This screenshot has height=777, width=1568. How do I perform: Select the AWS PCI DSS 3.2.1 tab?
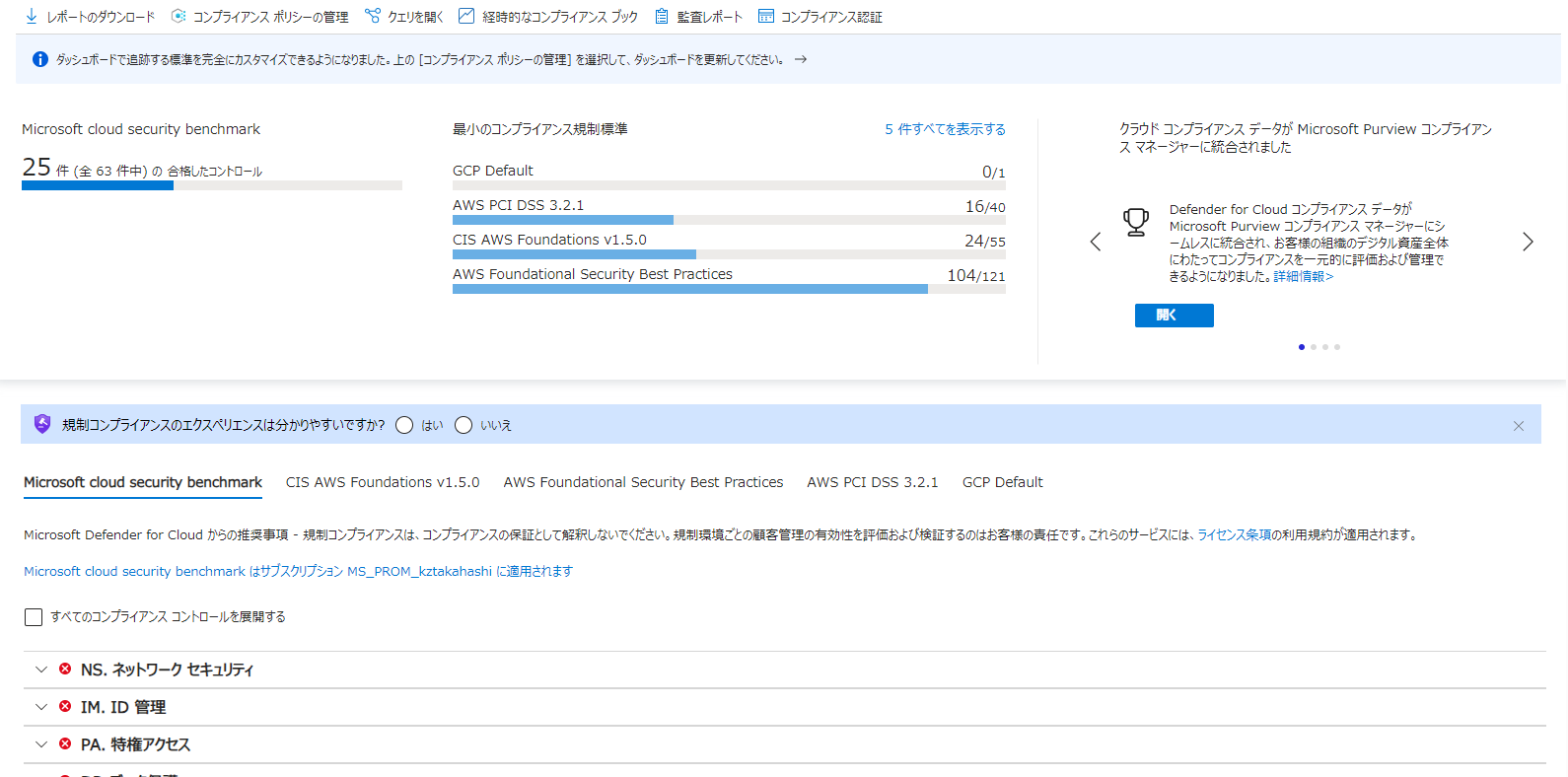(873, 482)
